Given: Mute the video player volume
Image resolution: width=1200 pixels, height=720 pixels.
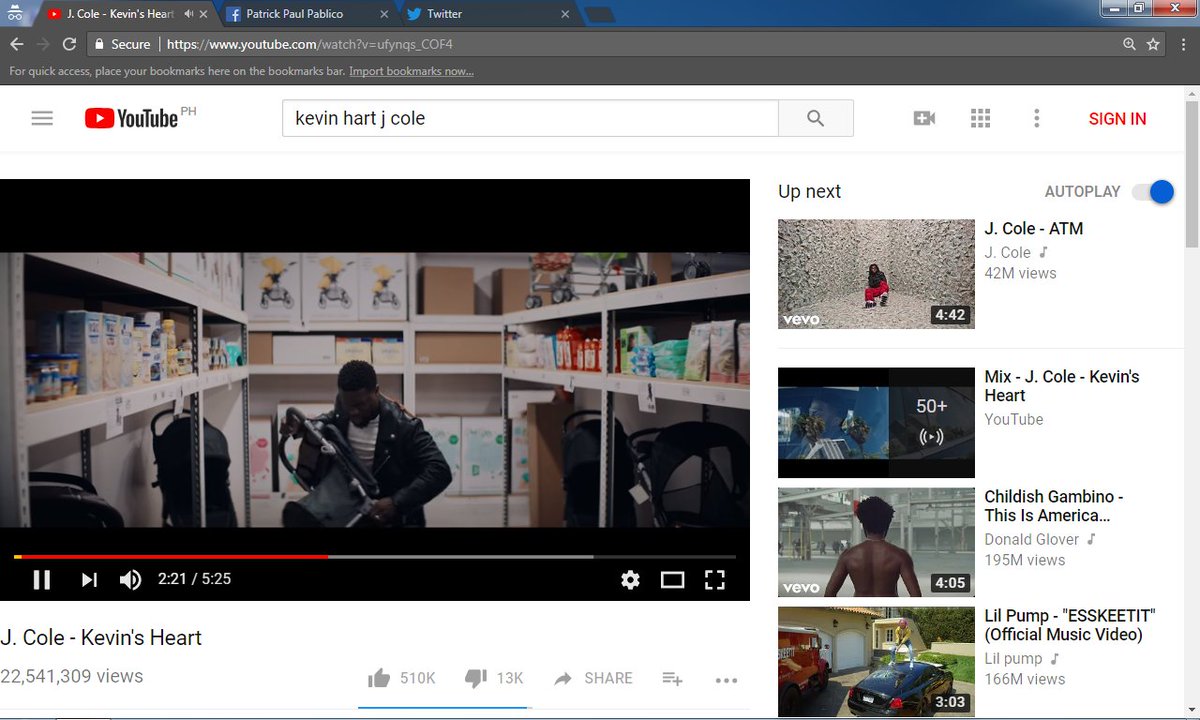Looking at the screenshot, I should pos(130,579).
